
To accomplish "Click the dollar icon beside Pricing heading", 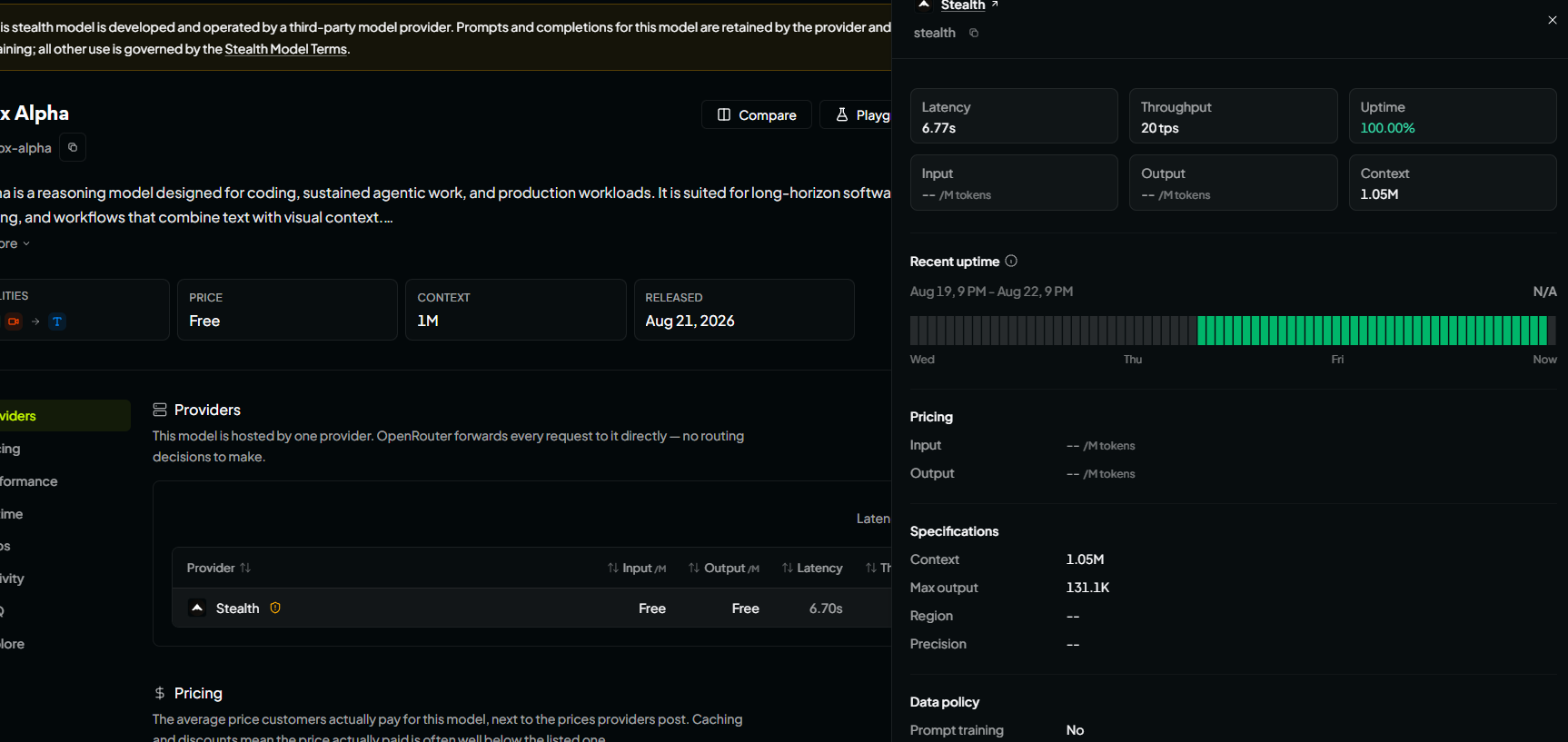I will tap(160, 693).
